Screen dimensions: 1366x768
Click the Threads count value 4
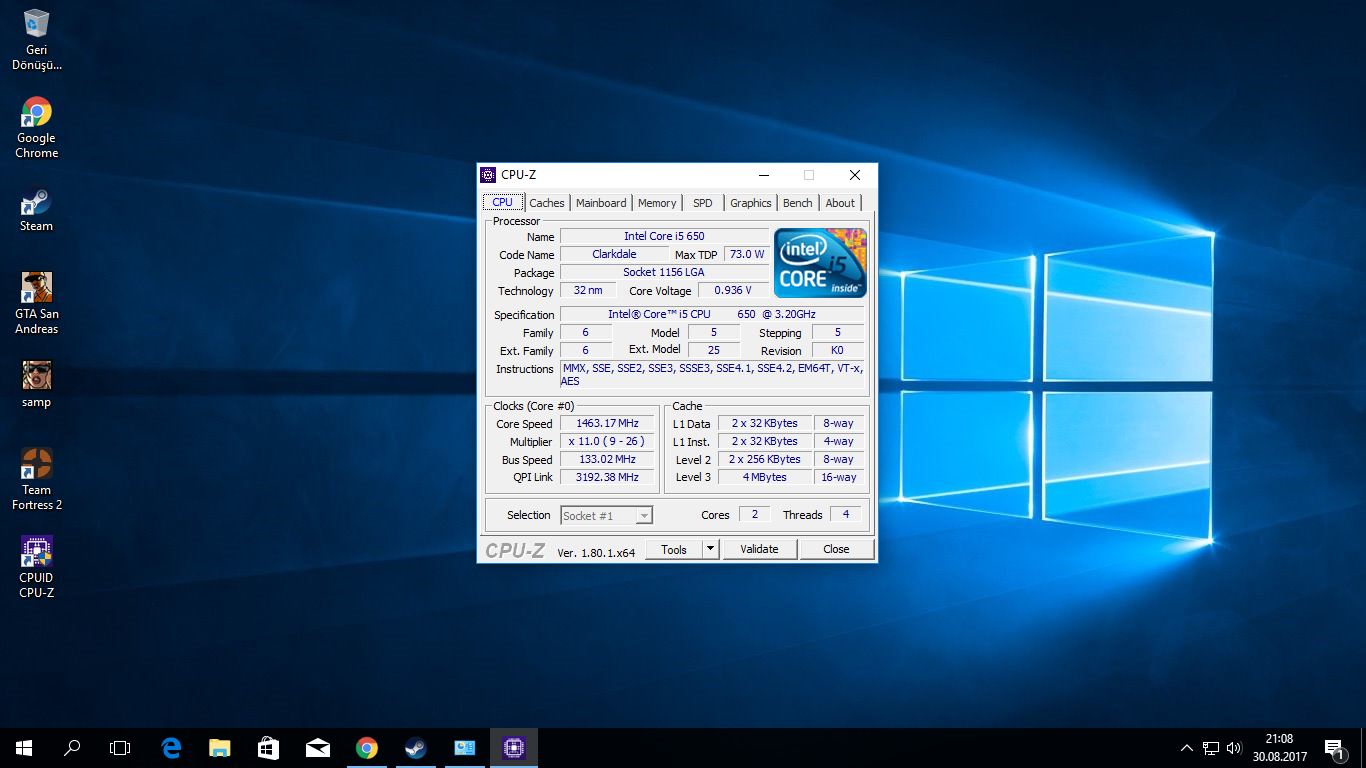(846, 514)
